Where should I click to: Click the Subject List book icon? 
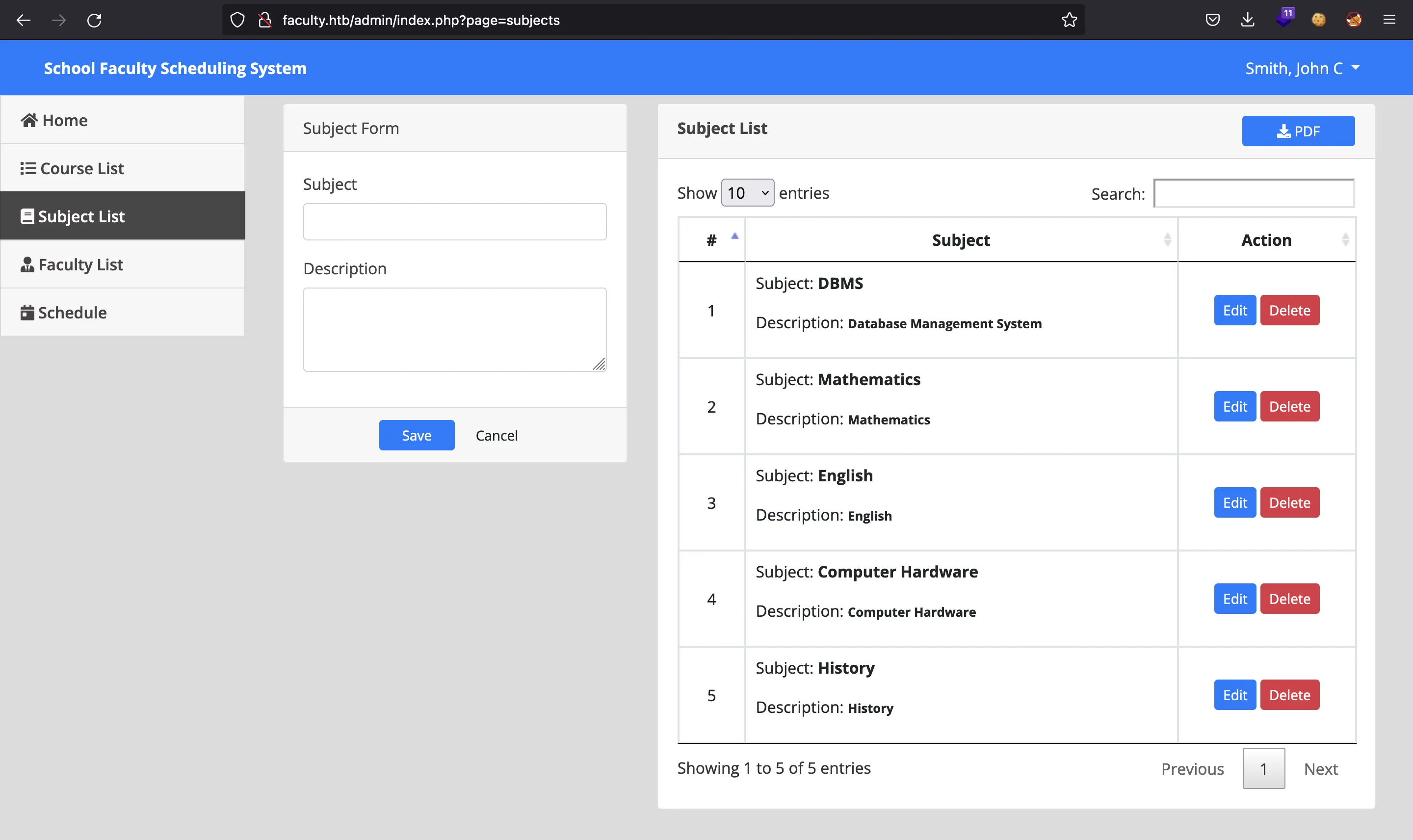pos(27,216)
